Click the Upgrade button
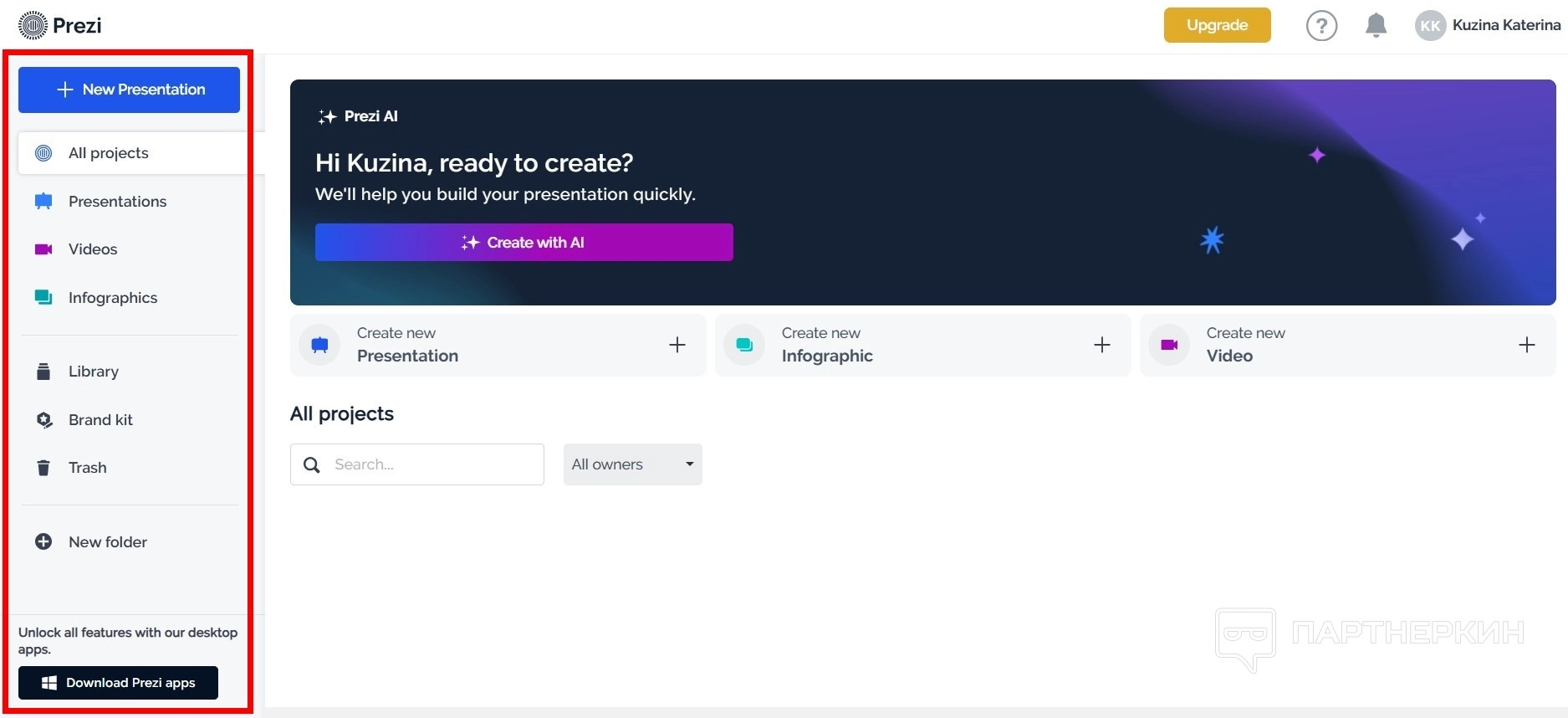The height and width of the screenshot is (718, 1568). 1217,25
